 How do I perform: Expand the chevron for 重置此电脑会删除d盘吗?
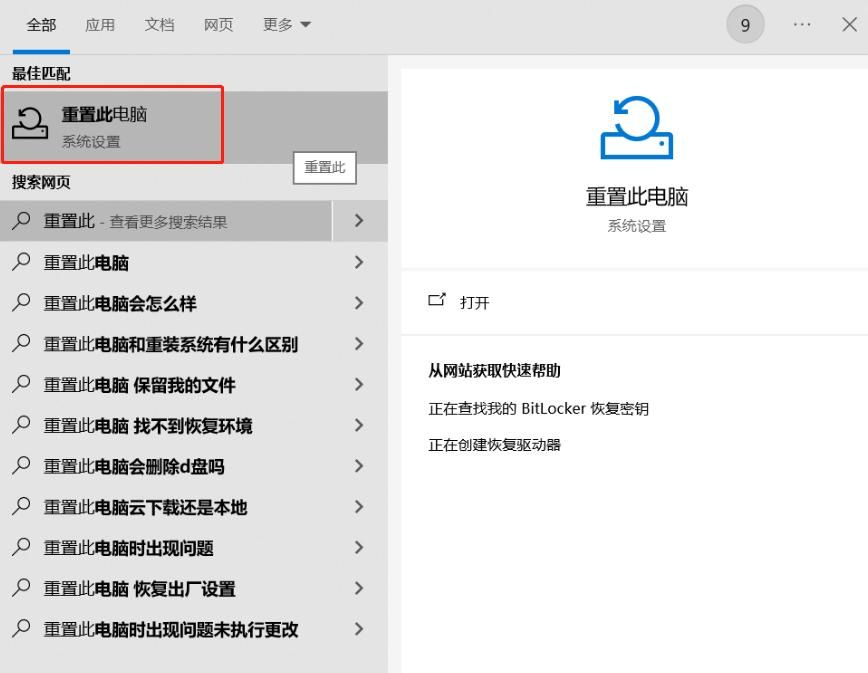(x=359, y=466)
